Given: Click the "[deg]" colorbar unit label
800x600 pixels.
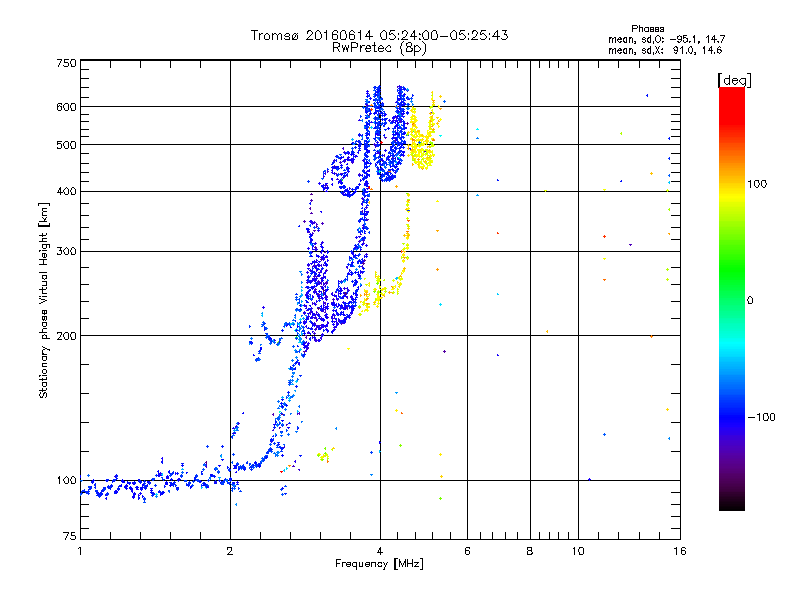Looking at the screenshot, I should pyautogui.click(x=734, y=80).
